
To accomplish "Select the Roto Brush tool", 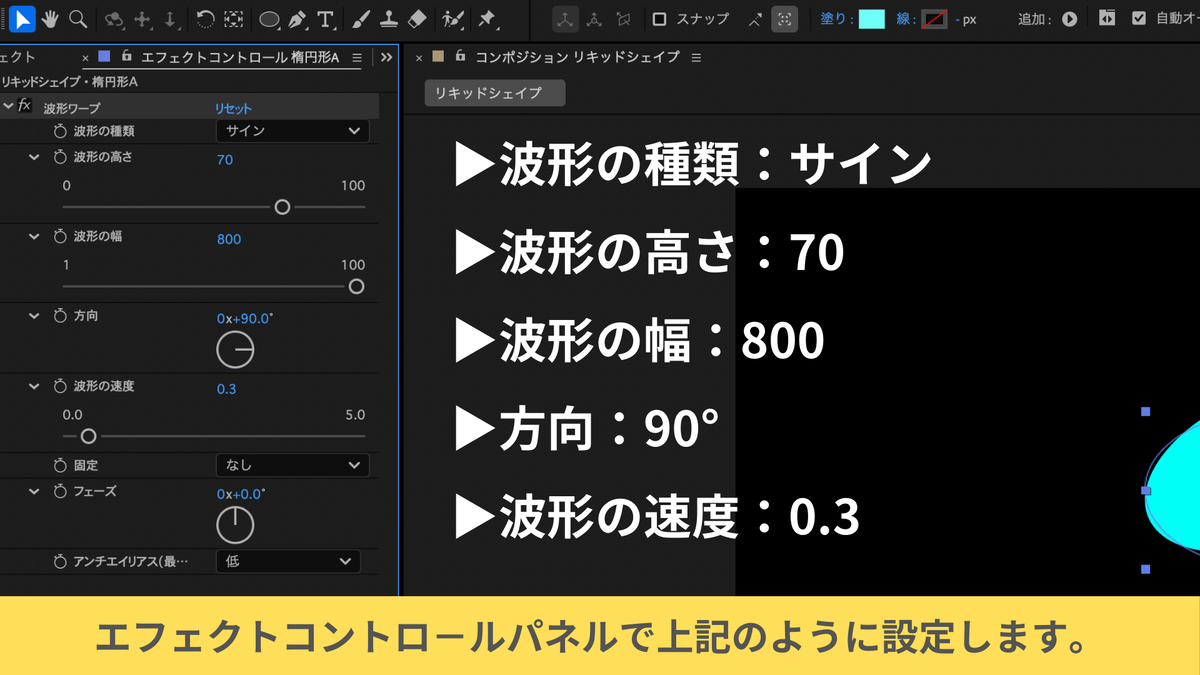I will (453, 19).
